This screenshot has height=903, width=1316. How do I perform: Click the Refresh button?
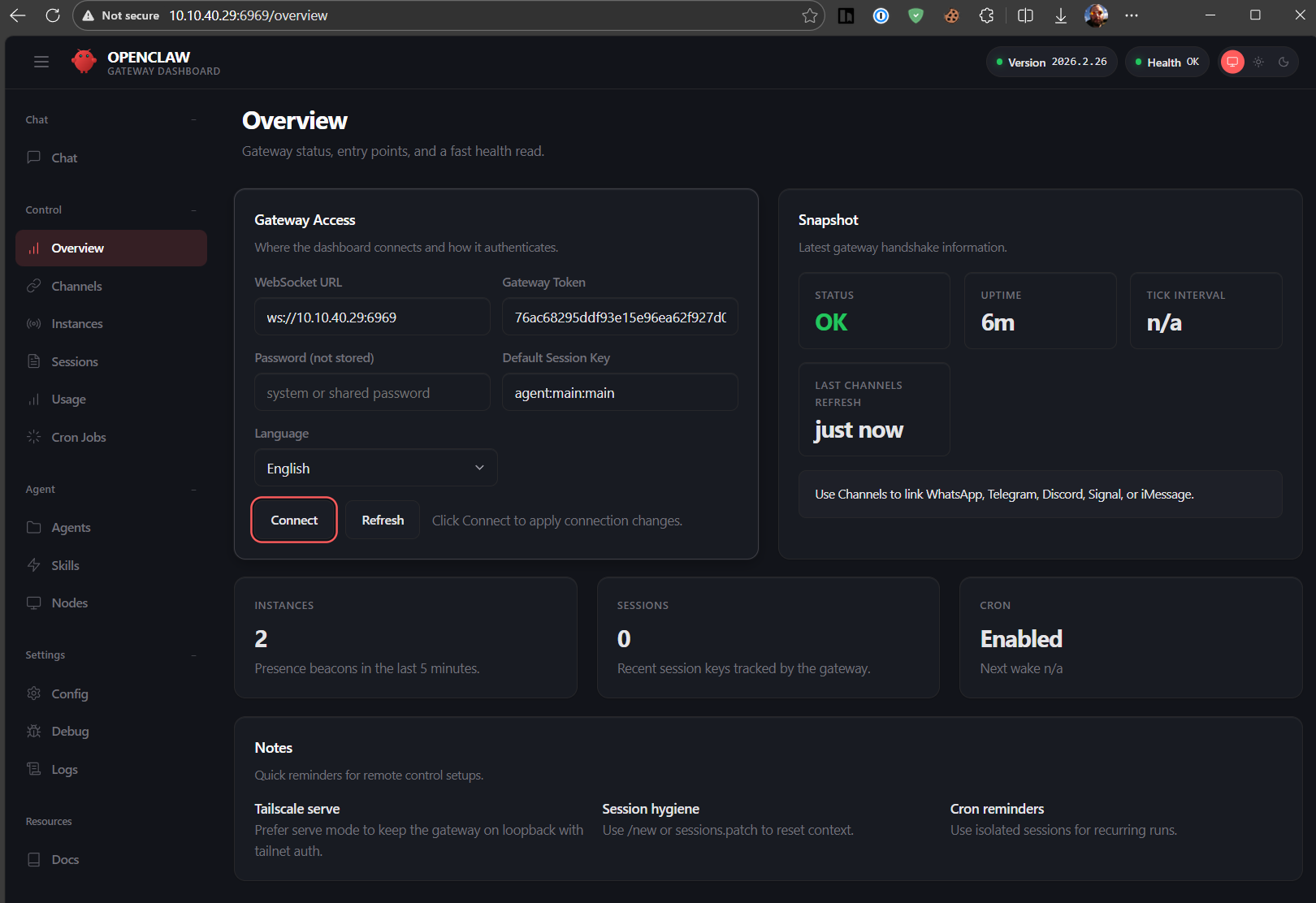point(383,520)
